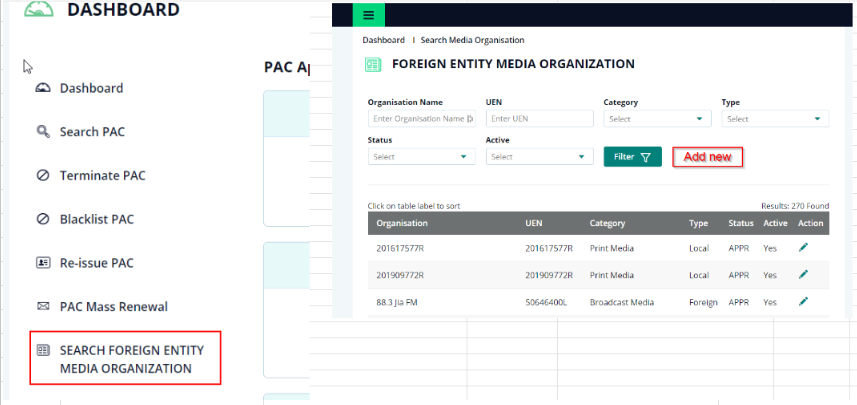Click the Dashboard breadcrumb link
The width and height of the screenshot is (857, 405).
click(383, 40)
